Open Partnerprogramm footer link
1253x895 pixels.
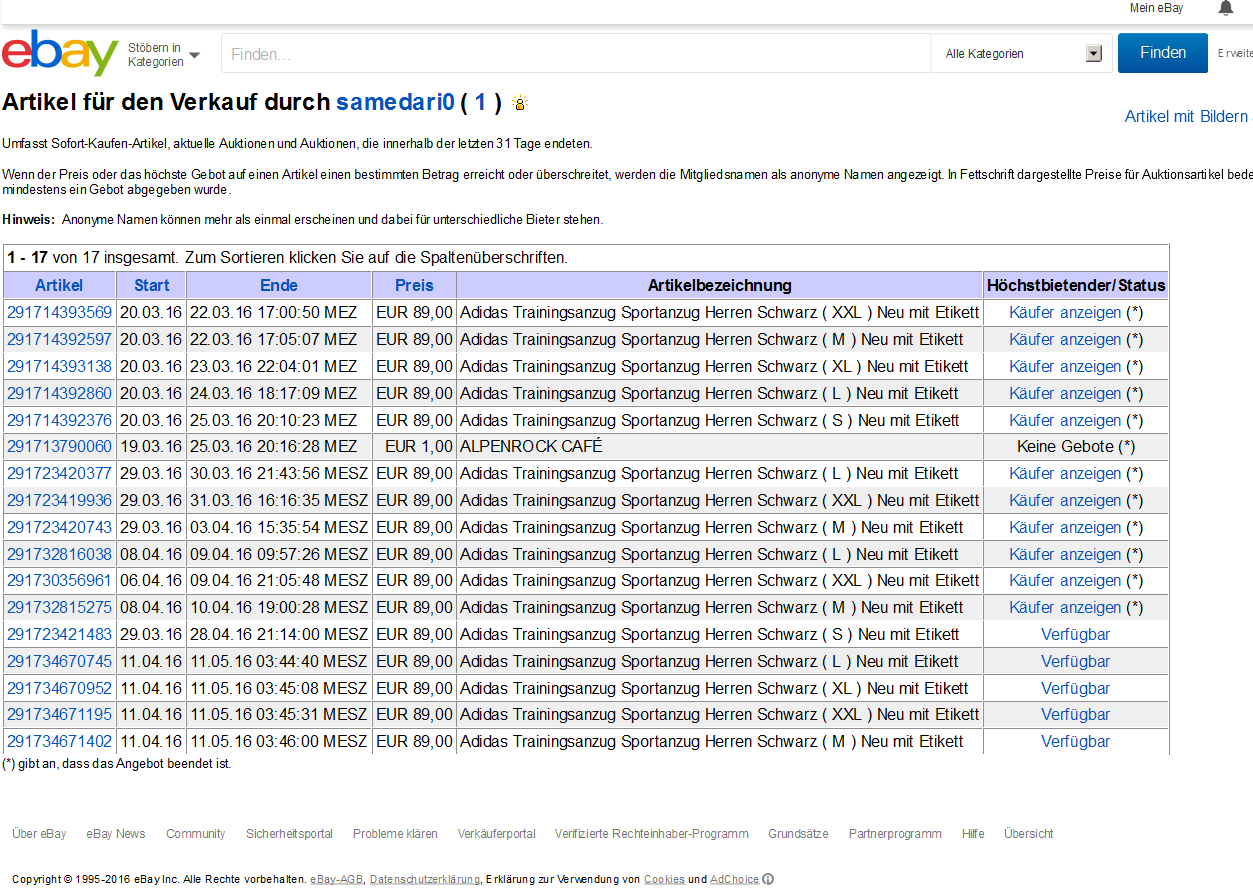[895, 834]
